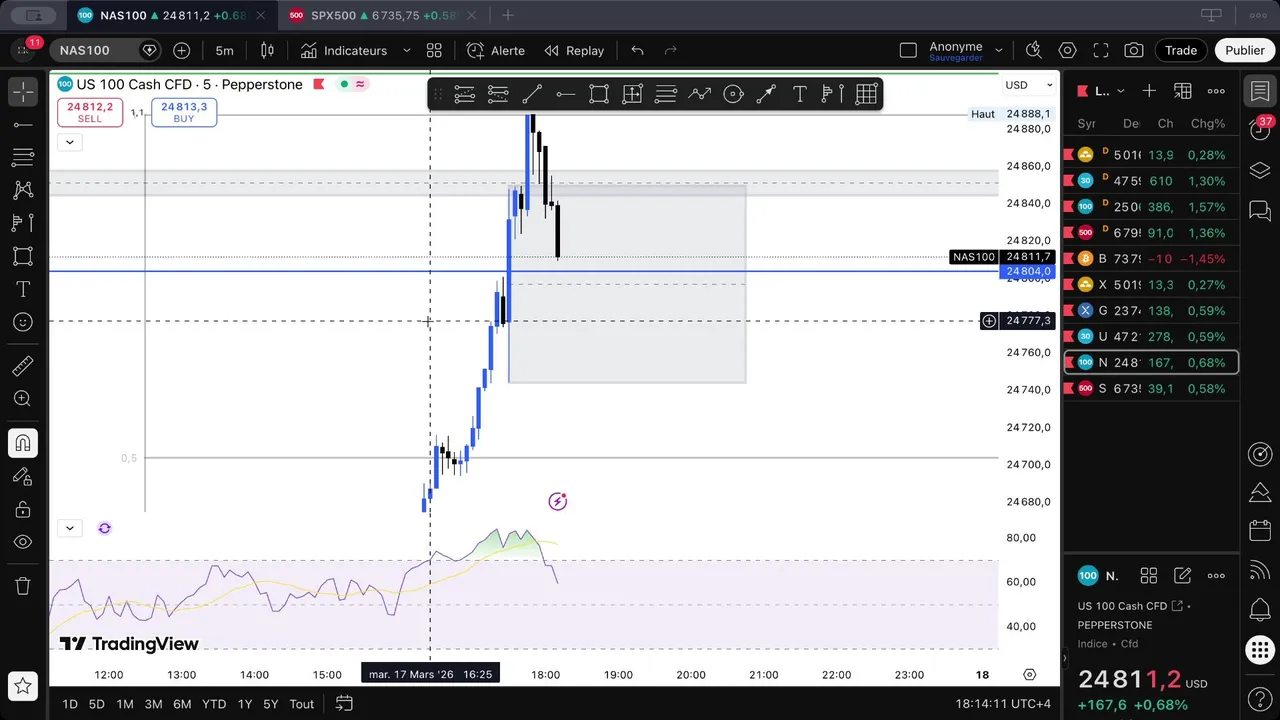Open alerts panel with 37 badge
The height and width of the screenshot is (720, 1280).
(1260, 130)
